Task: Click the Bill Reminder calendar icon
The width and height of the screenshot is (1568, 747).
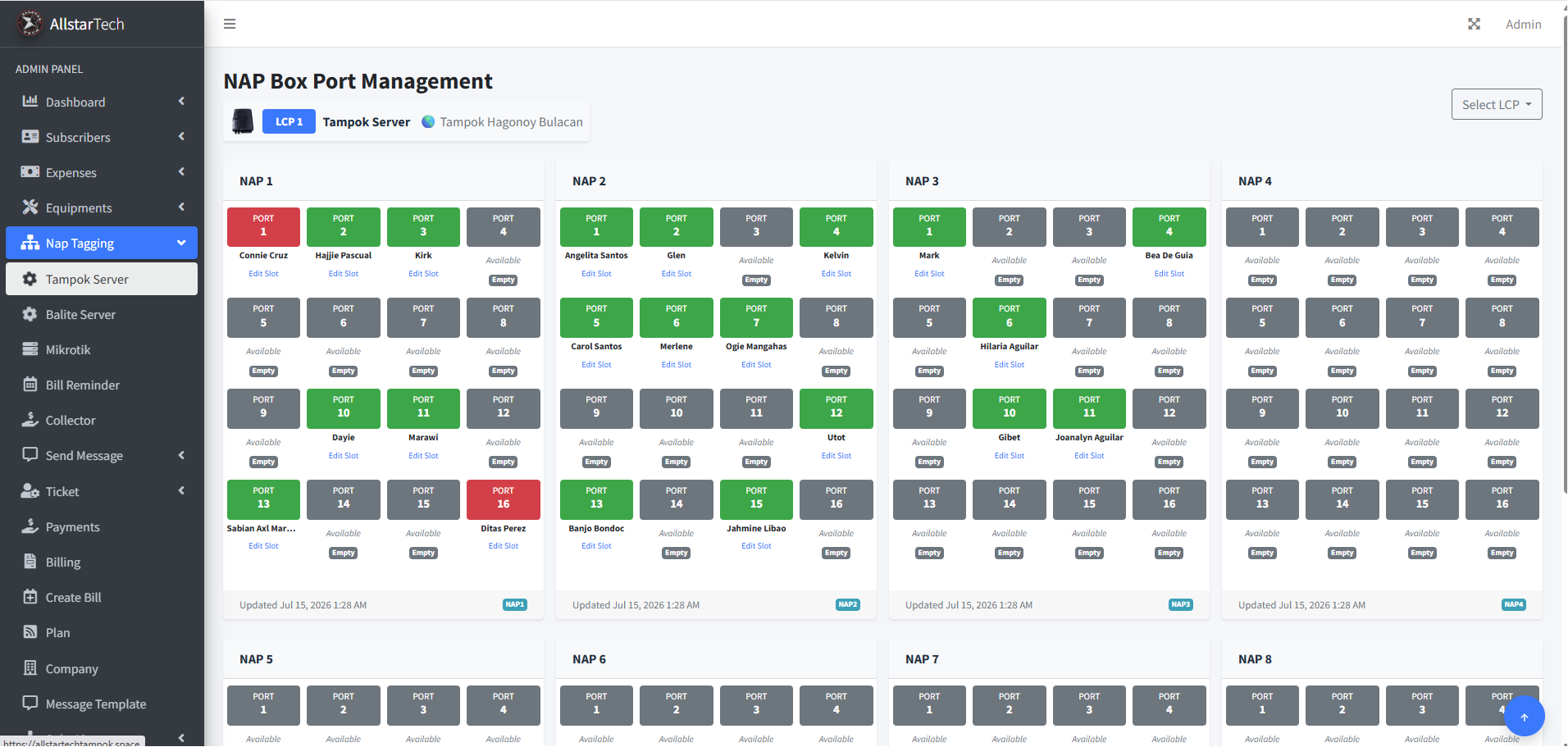Action: [x=30, y=385]
